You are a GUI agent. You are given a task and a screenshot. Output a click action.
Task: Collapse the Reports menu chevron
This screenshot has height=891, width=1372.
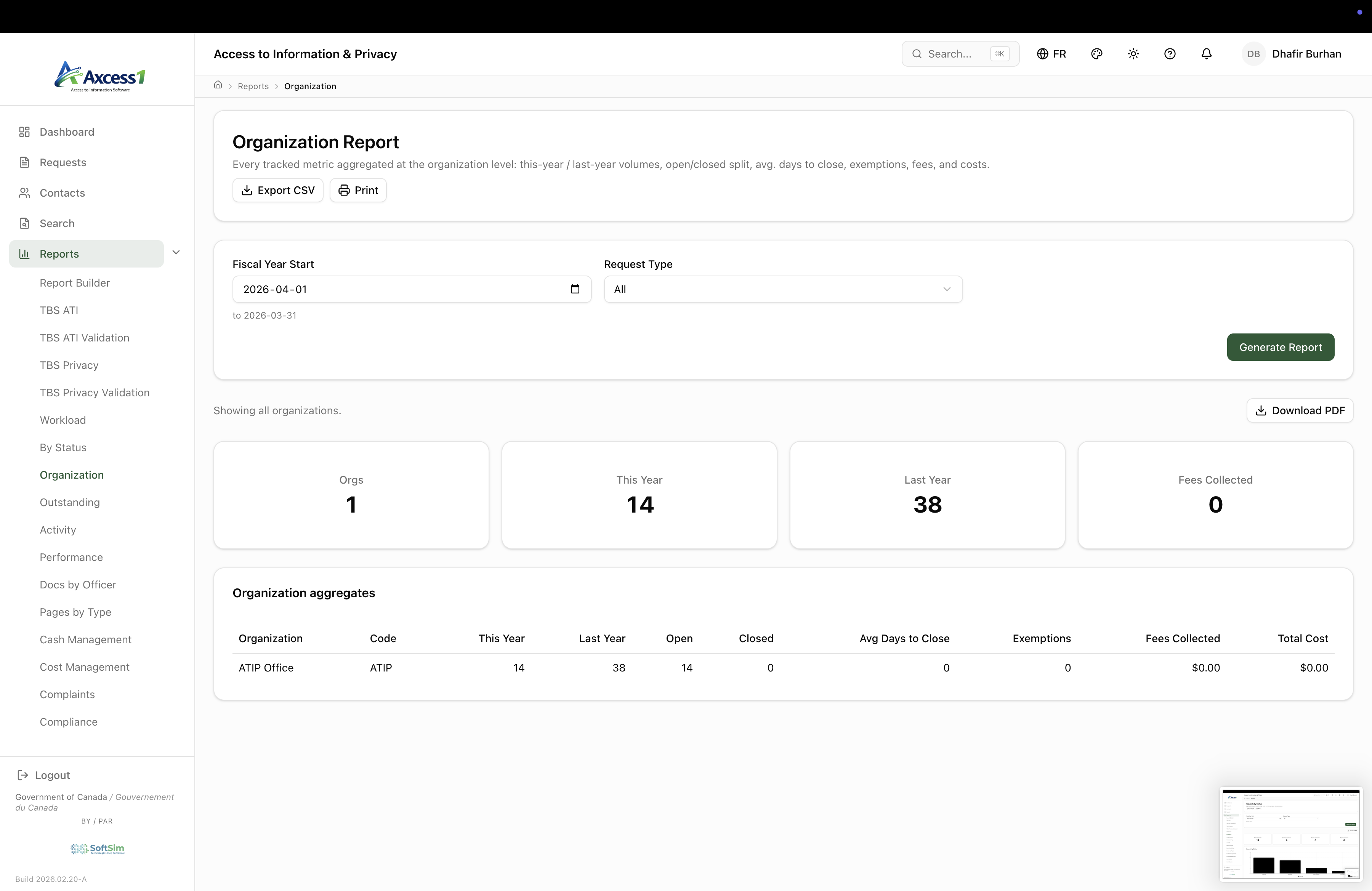(x=176, y=252)
